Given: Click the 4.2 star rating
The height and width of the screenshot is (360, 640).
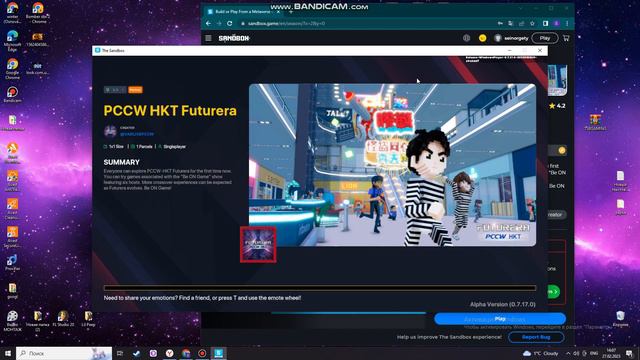Looking at the screenshot, I should (558, 106).
